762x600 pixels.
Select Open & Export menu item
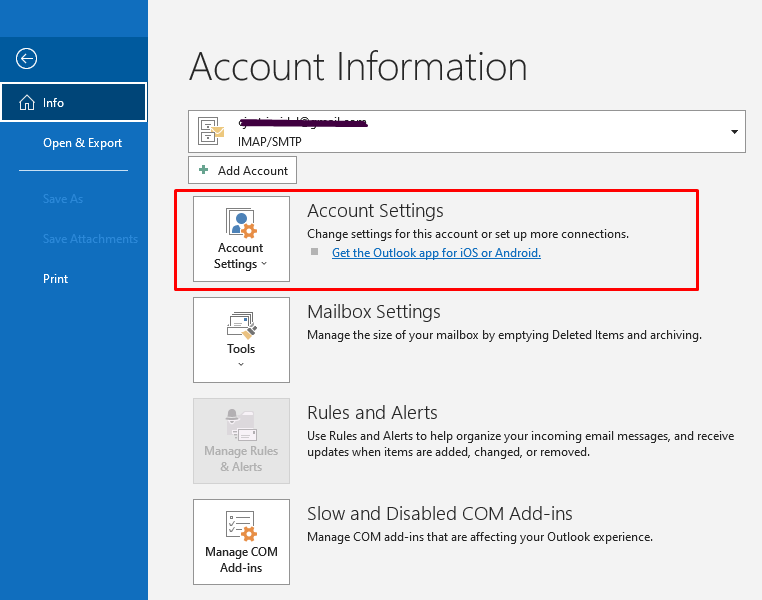coord(82,143)
